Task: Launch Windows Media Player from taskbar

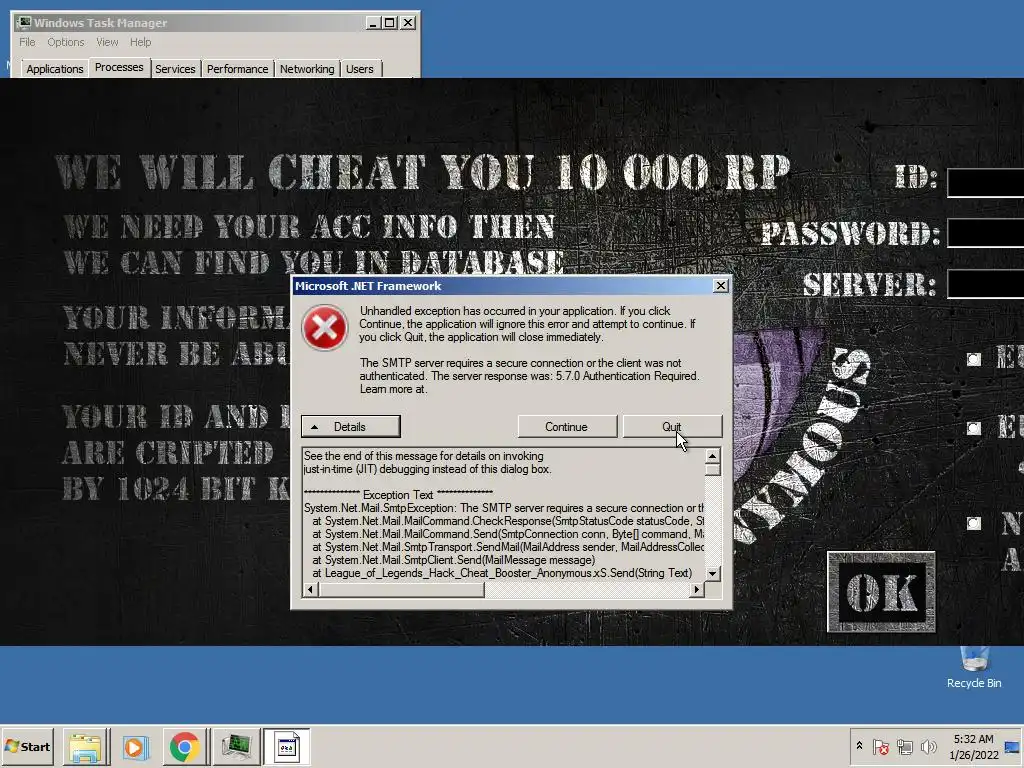Action: [x=135, y=747]
